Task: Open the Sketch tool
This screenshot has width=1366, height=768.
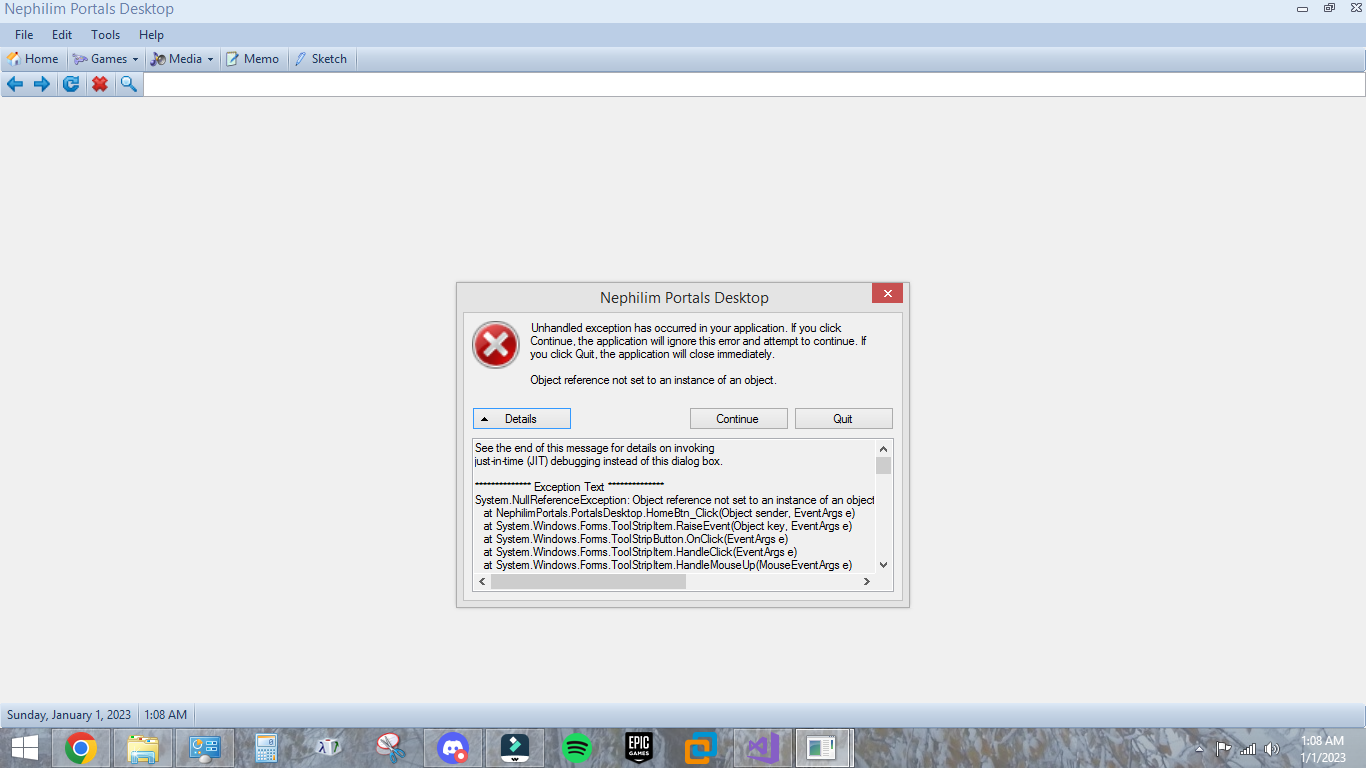Action: coord(321,58)
